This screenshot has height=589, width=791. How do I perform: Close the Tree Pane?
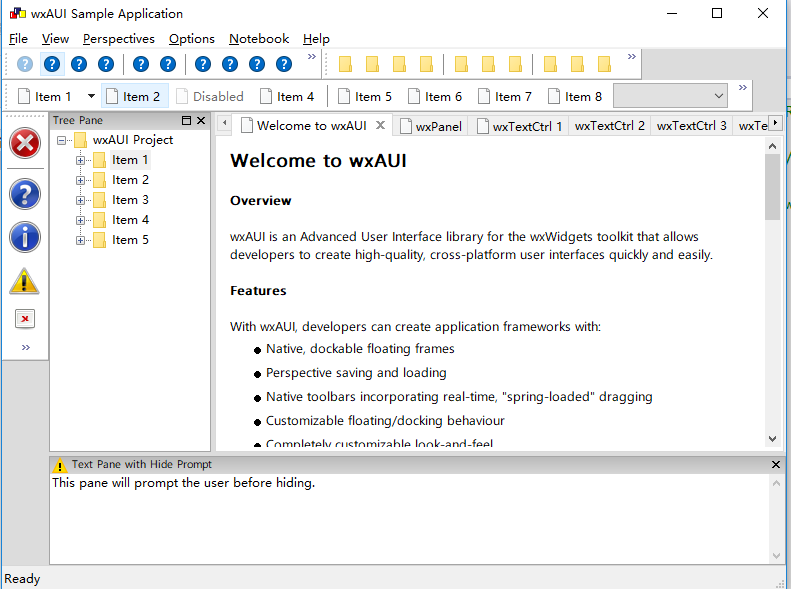pyautogui.click(x=201, y=120)
